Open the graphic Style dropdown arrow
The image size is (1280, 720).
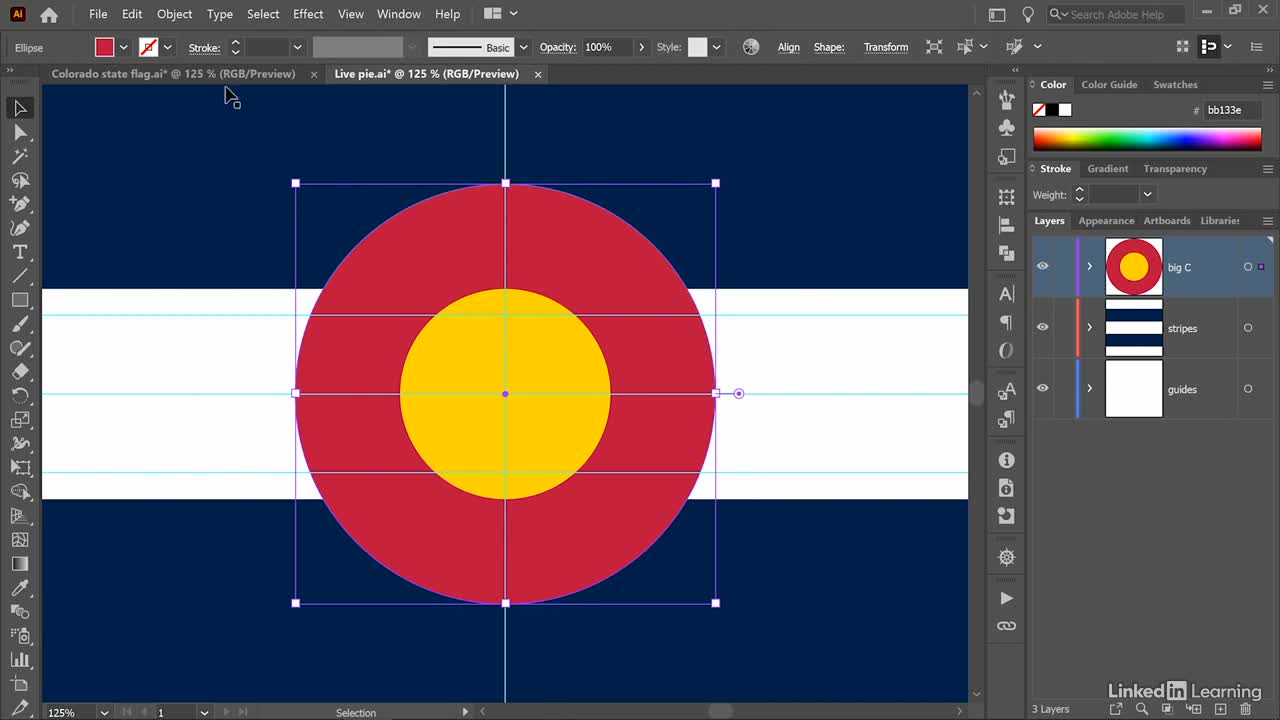[716, 47]
